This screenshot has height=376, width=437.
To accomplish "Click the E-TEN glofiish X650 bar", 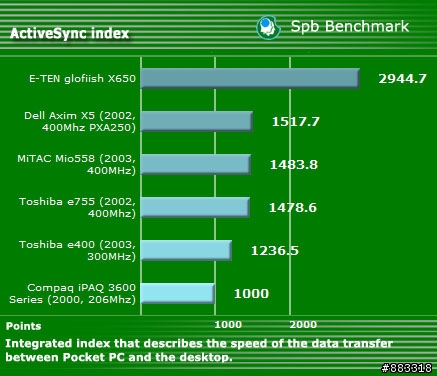I will tap(250, 79).
